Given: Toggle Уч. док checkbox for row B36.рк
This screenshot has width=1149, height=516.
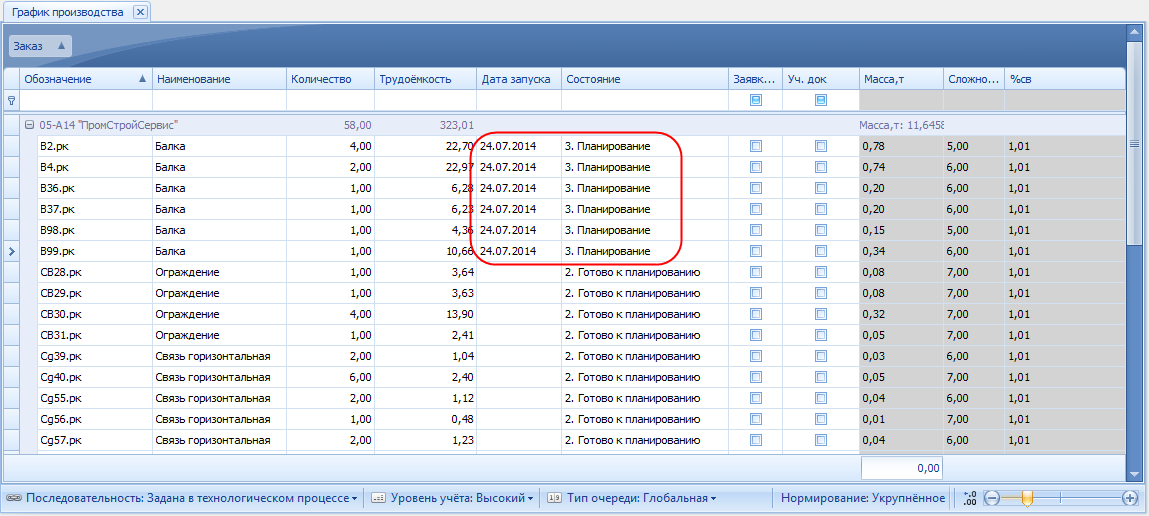Looking at the screenshot, I should (x=821, y=188).
